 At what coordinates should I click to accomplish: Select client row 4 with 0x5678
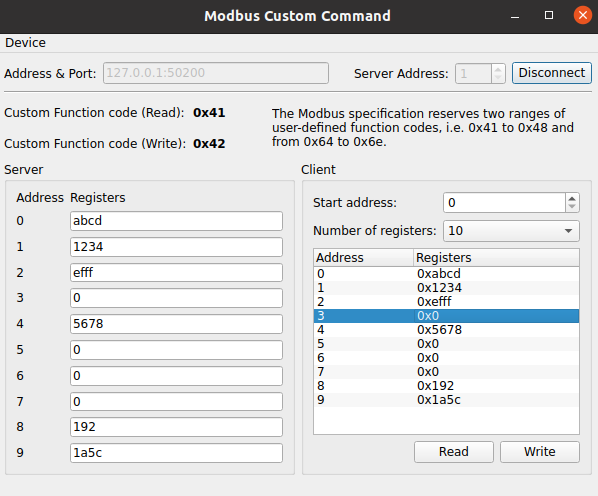[x=446, y=330]
